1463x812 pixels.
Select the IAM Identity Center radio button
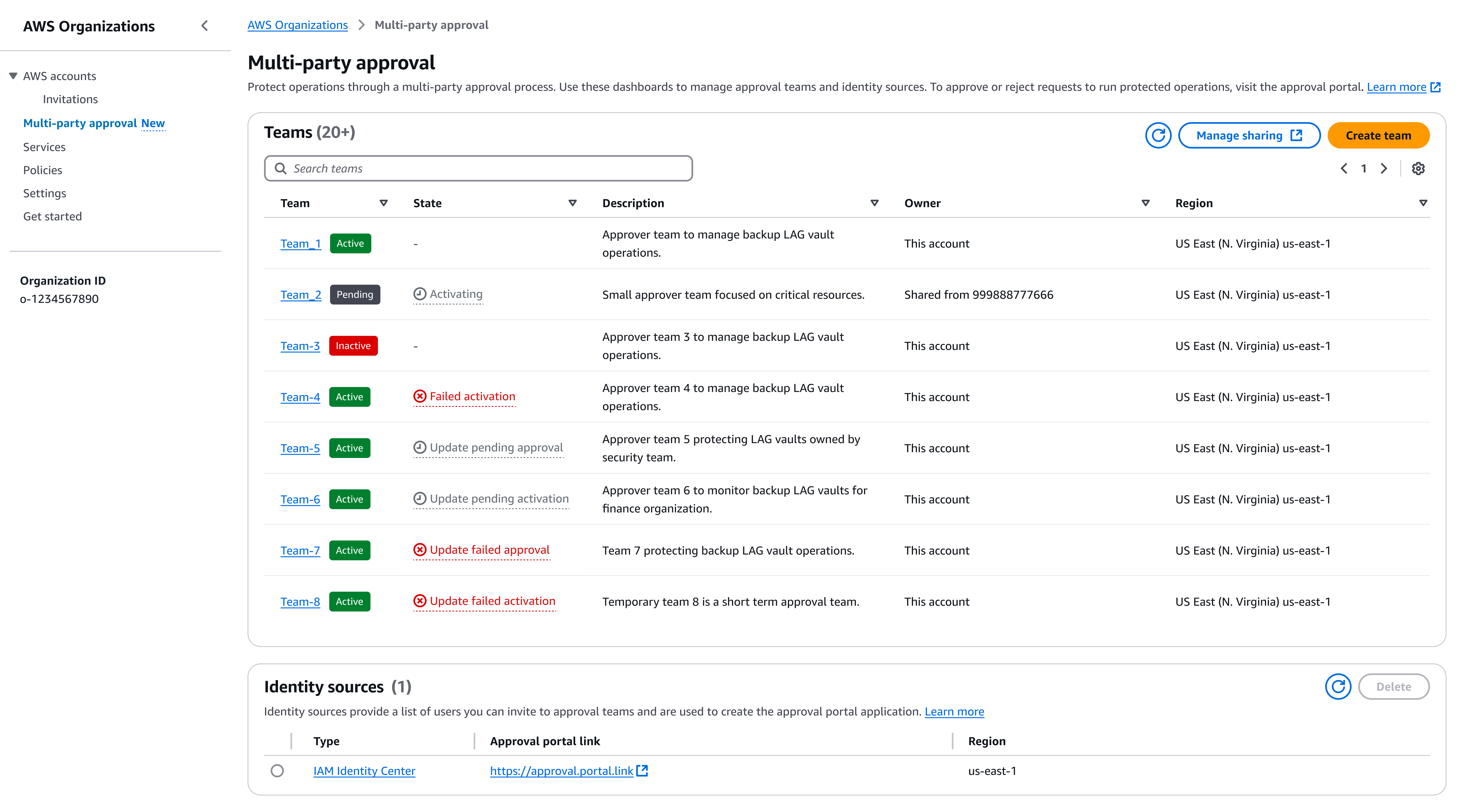(x=278, y=771)
